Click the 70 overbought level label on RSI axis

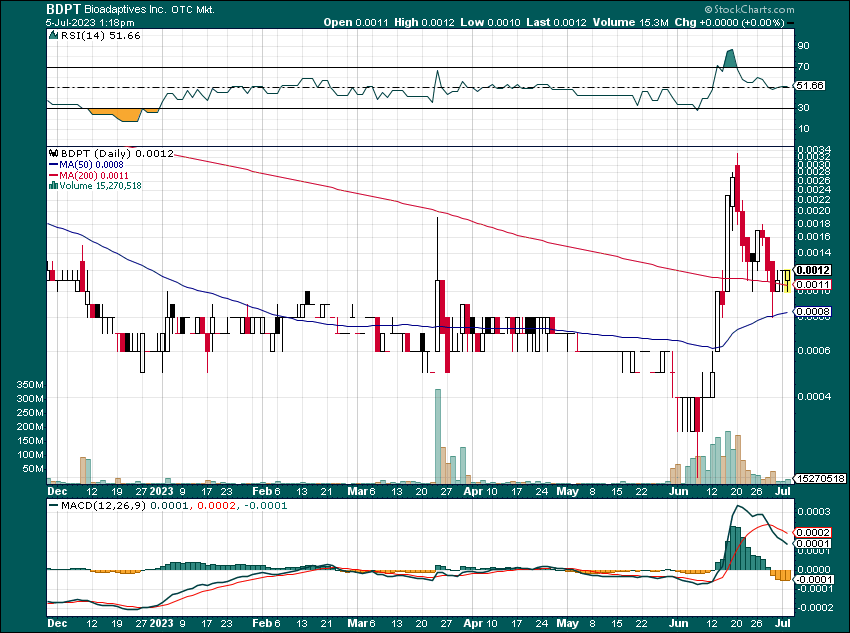pos(803,67)
